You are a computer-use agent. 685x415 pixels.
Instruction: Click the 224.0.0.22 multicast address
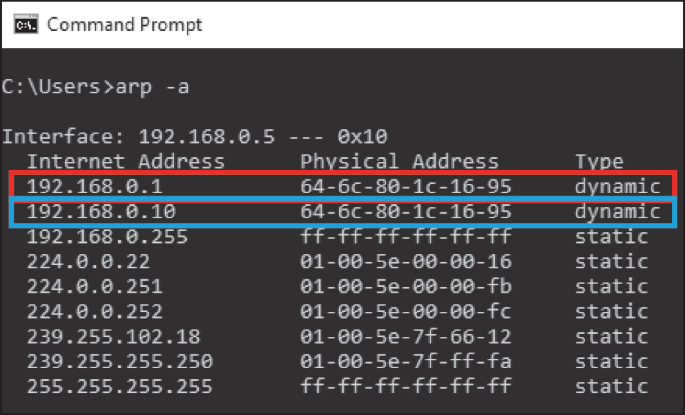pyautogui.click(x=88, y=261)
